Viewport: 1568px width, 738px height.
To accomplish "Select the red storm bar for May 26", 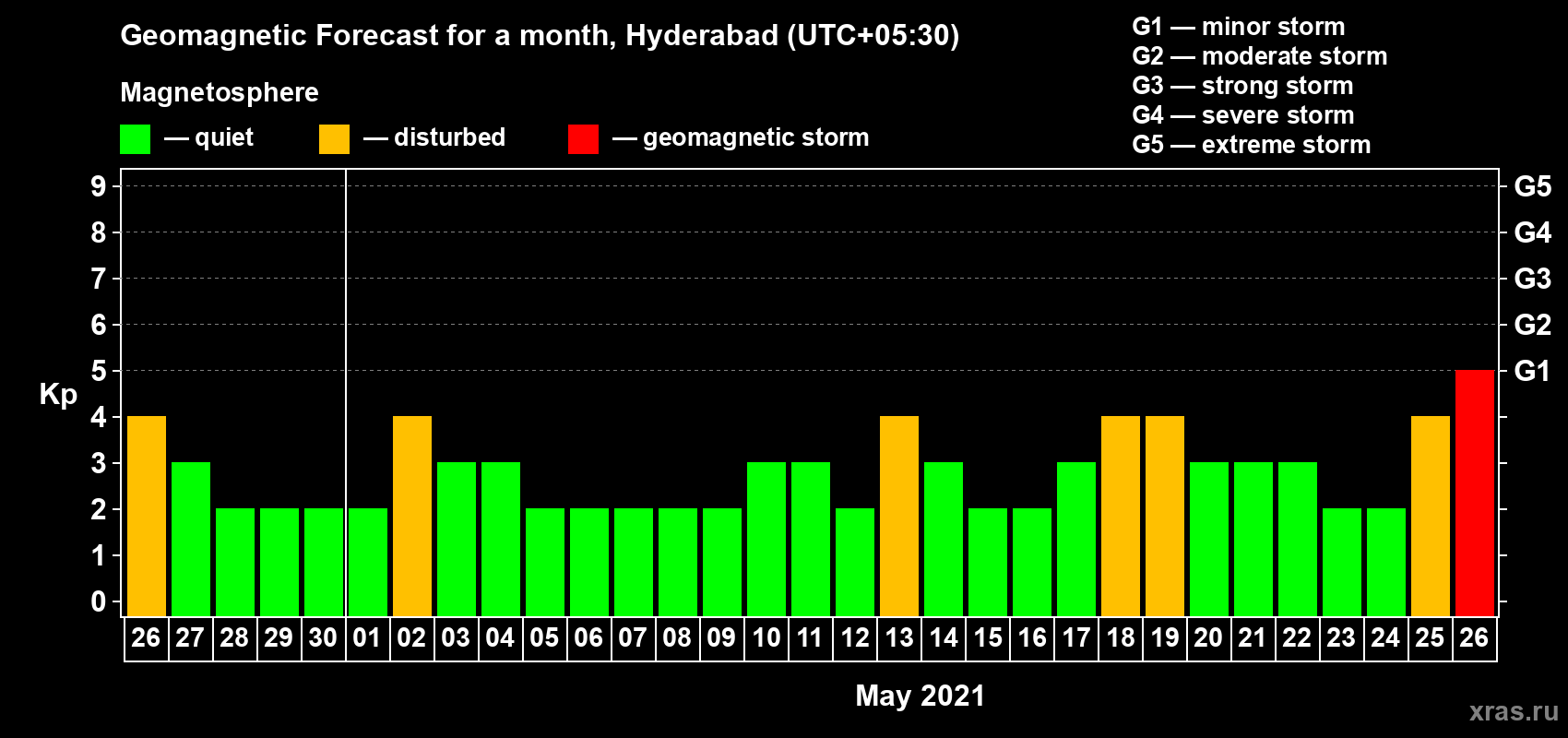I will pyautogui.click(x=1475, y=494).
